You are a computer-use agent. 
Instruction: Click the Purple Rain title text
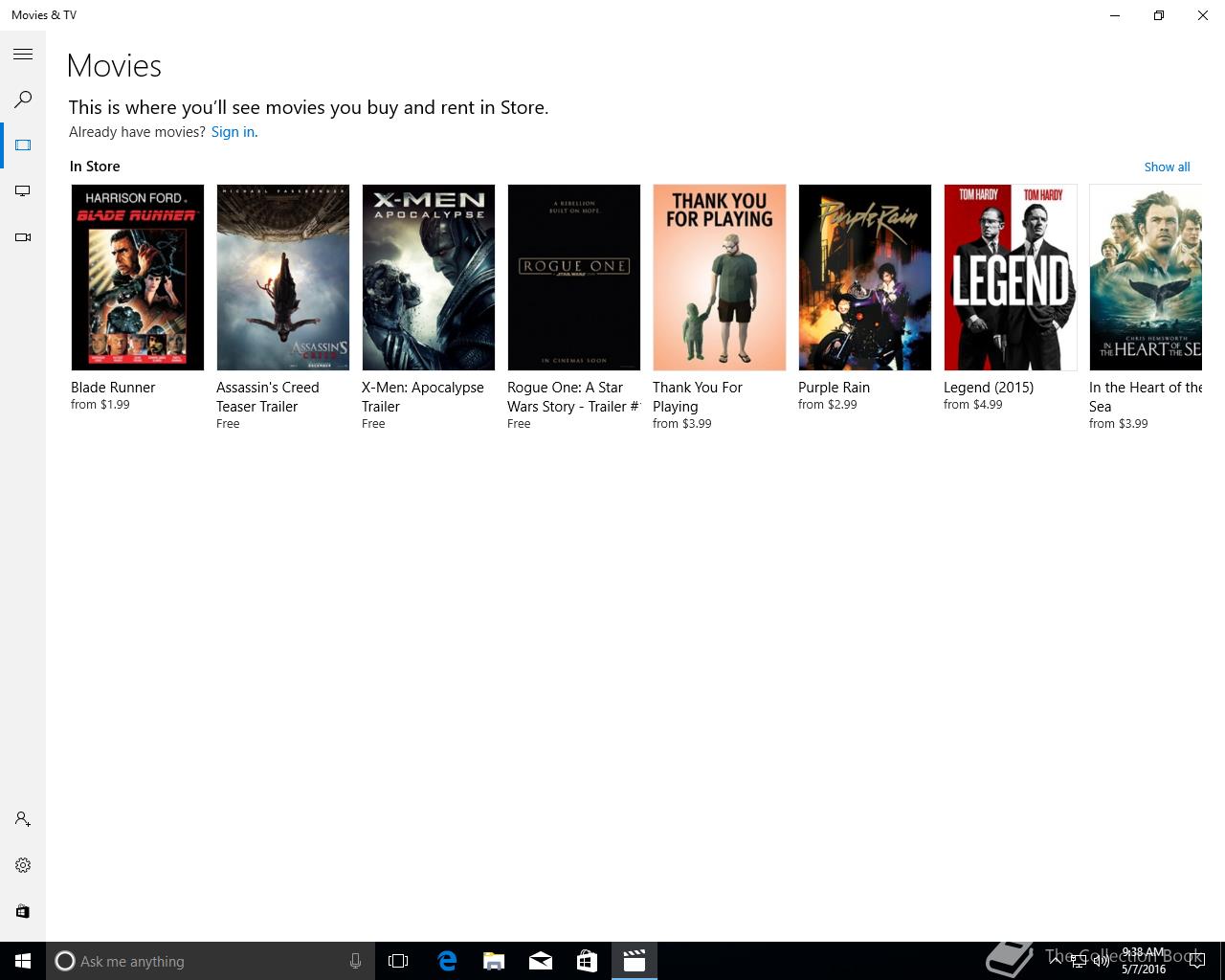coord(834,388)
